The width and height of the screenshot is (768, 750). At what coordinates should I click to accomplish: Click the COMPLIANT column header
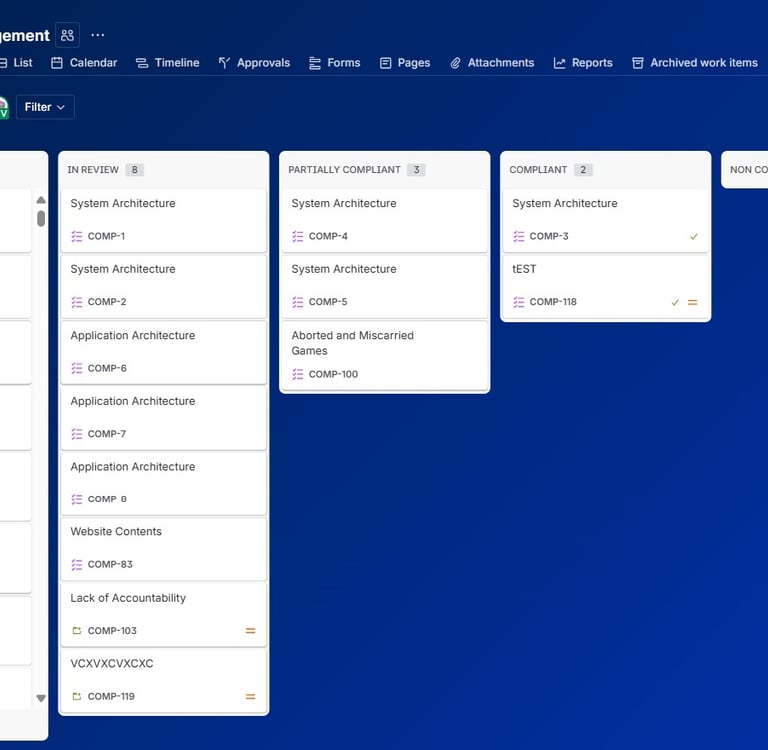coord(538,169)
